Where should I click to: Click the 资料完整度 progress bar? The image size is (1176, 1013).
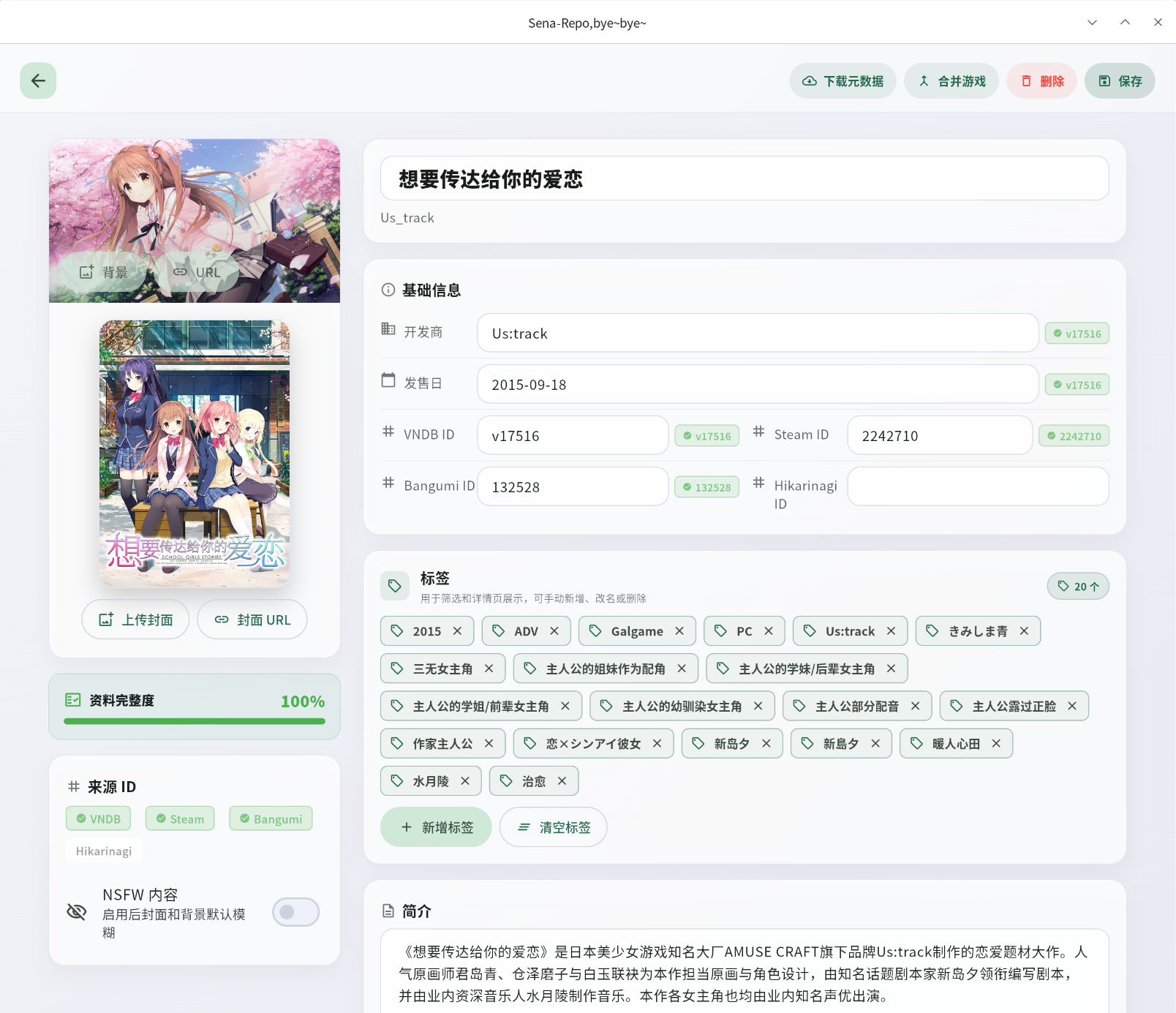point(195,721)
